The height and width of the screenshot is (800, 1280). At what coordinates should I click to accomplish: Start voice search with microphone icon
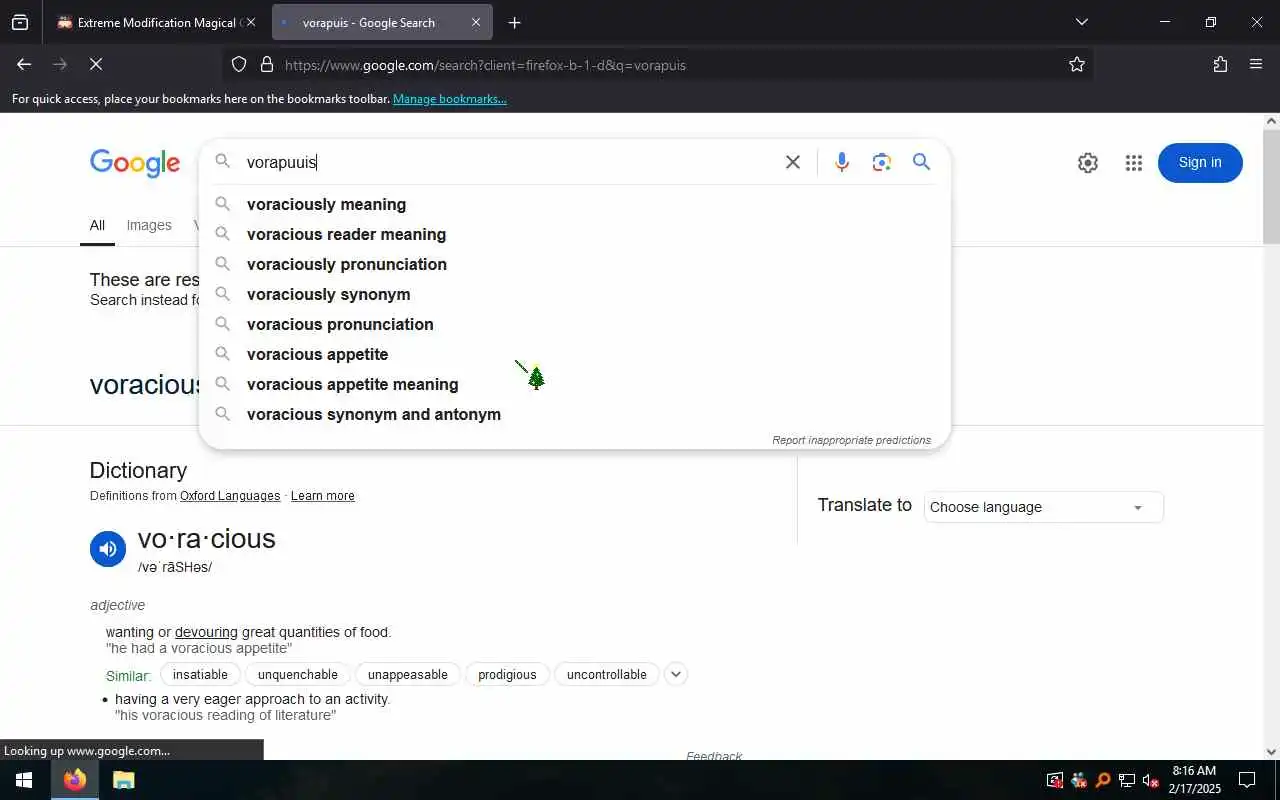(842, 162)
